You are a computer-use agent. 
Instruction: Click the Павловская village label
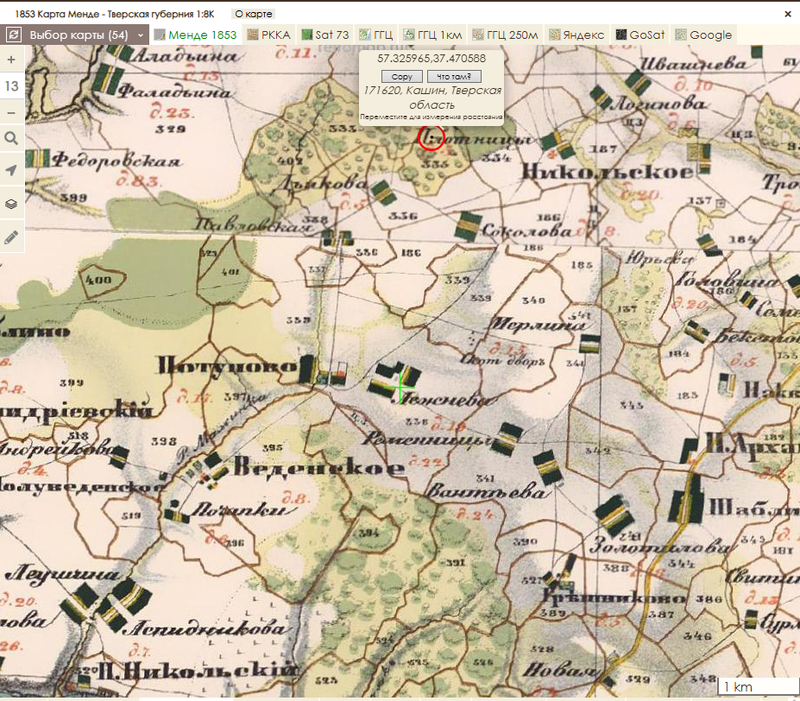tap(254, 224)
